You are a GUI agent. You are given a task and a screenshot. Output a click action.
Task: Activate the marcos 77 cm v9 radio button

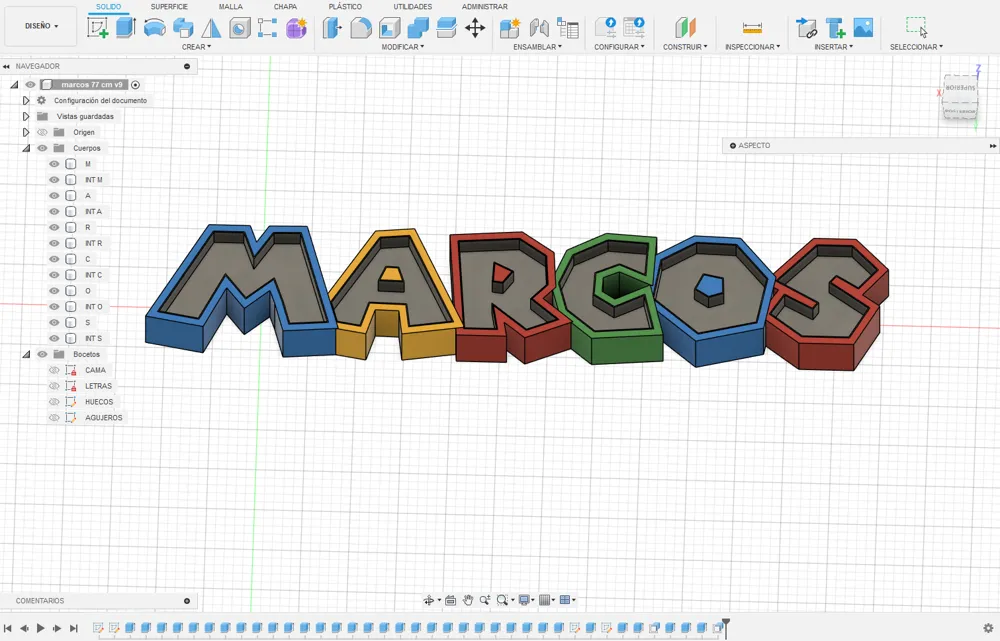[135, 85]
